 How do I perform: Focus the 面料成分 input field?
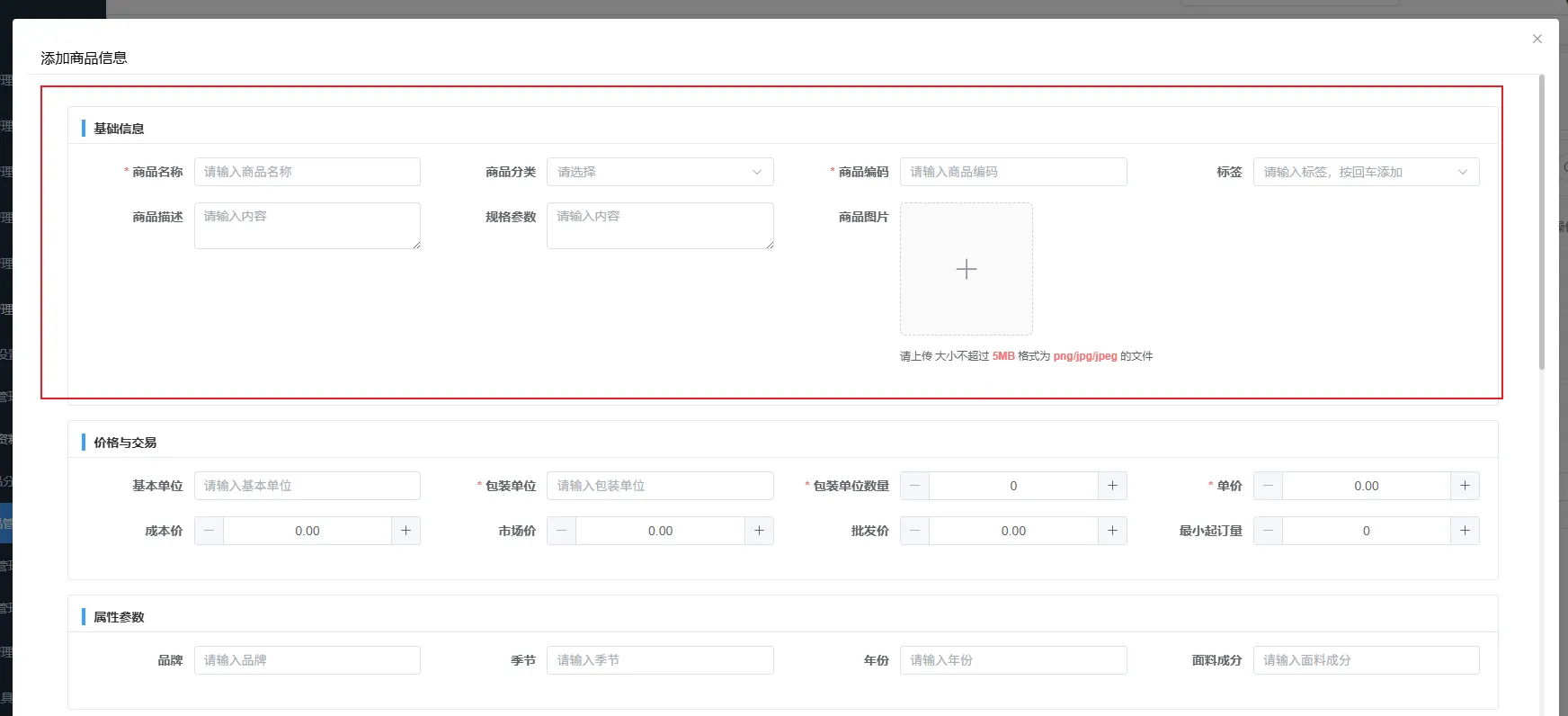click(1366, 660)
